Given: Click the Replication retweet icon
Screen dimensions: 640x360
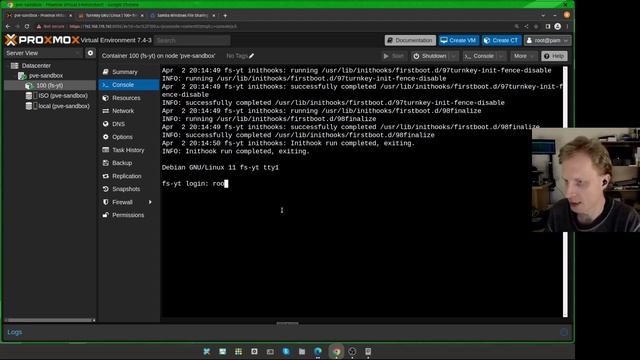Looking at the screenshot, I should pos(106,176).
